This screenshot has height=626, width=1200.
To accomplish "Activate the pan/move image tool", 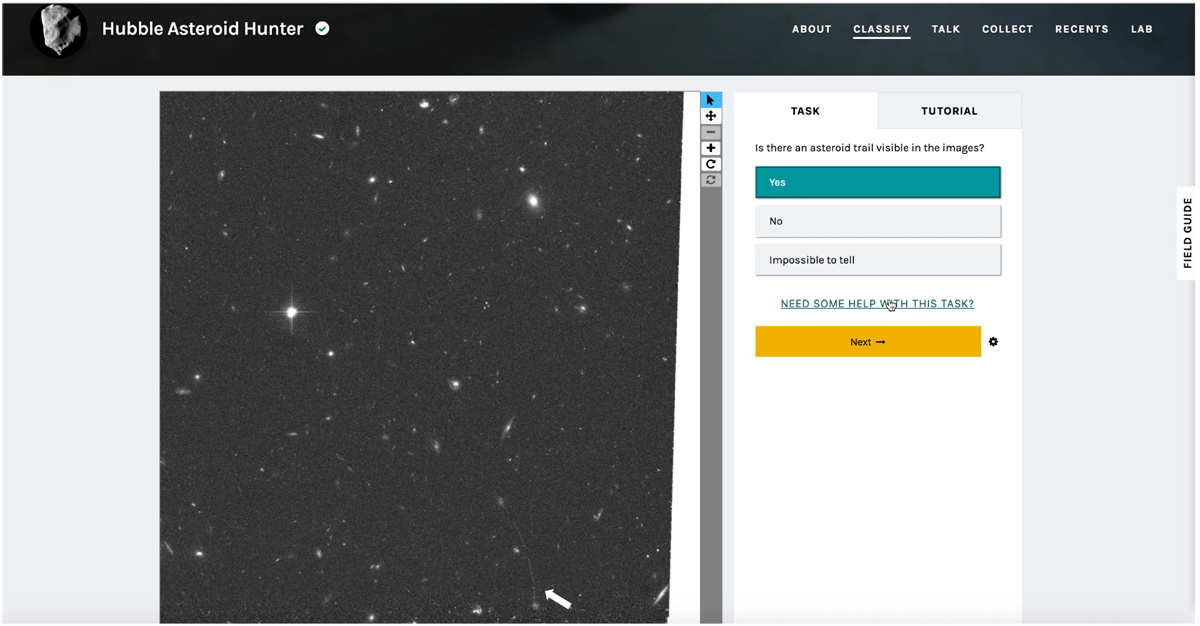I will coord(710,116).
